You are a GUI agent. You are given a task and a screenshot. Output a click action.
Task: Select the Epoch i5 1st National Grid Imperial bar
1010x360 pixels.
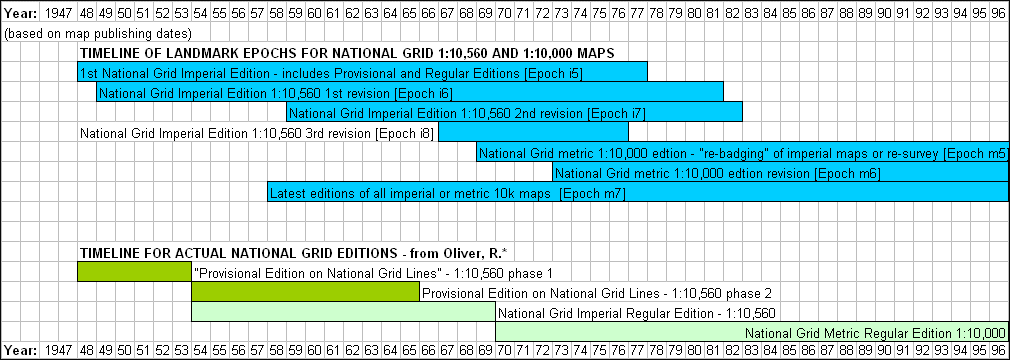coord(363,71)
